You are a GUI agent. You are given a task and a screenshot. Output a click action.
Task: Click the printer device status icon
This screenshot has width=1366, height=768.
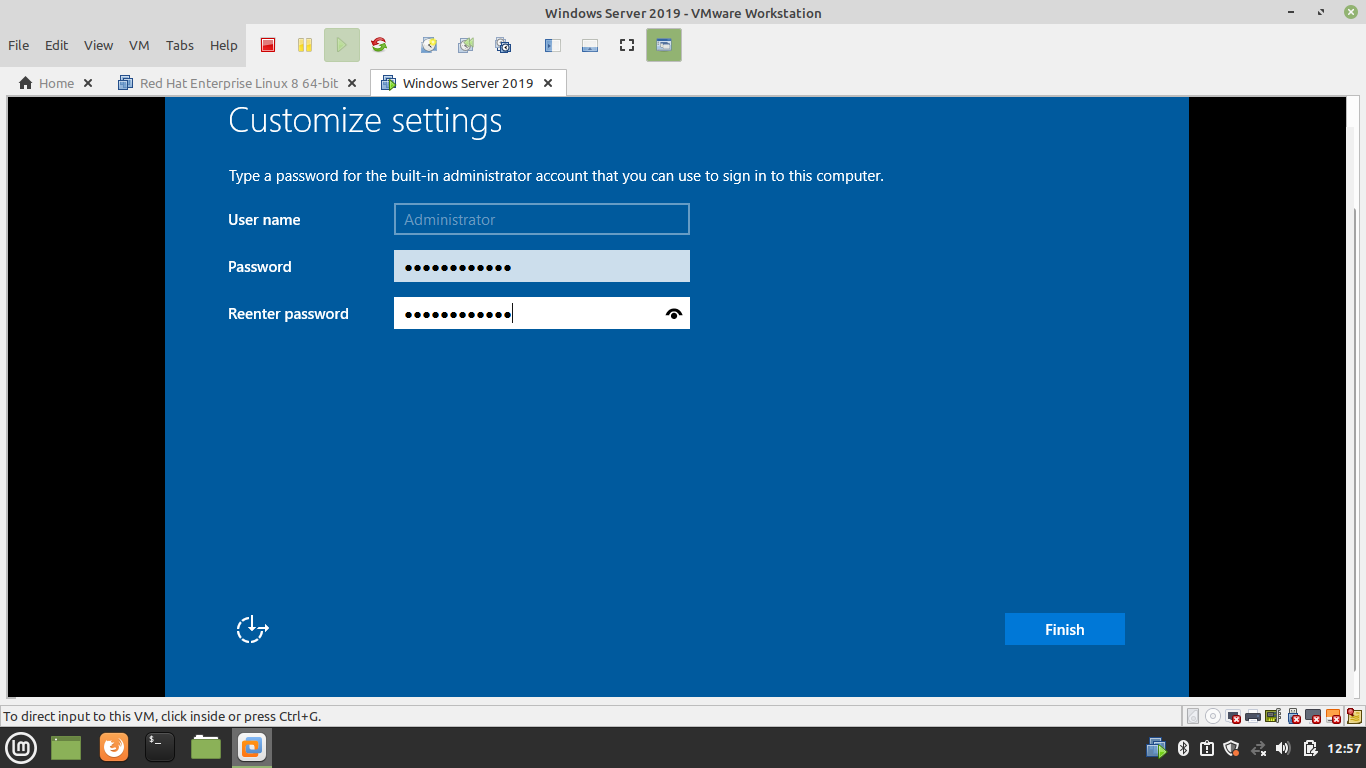(1253, 716)
